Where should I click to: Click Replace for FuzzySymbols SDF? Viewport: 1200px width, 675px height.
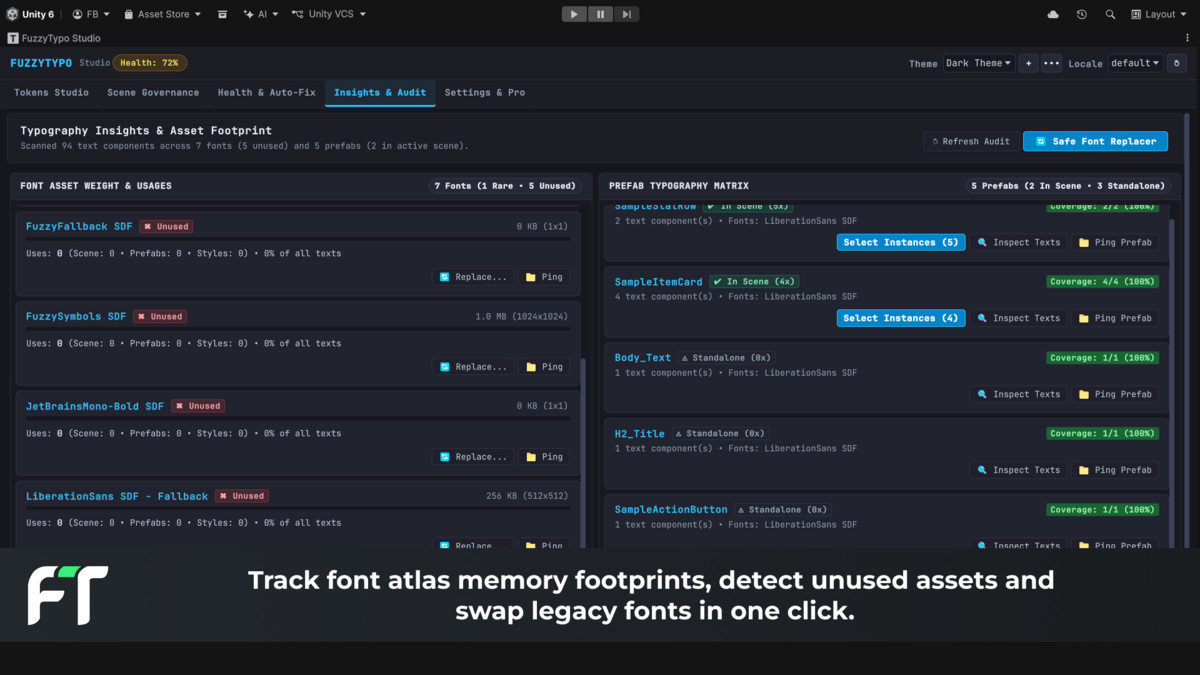pos(473,367)
